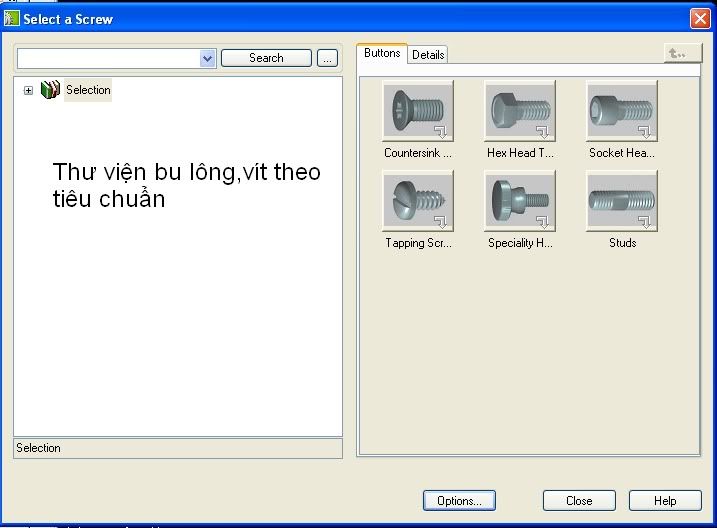717x528 pixels.
Task: Open the Options... dialog
Action: (459, 501)
